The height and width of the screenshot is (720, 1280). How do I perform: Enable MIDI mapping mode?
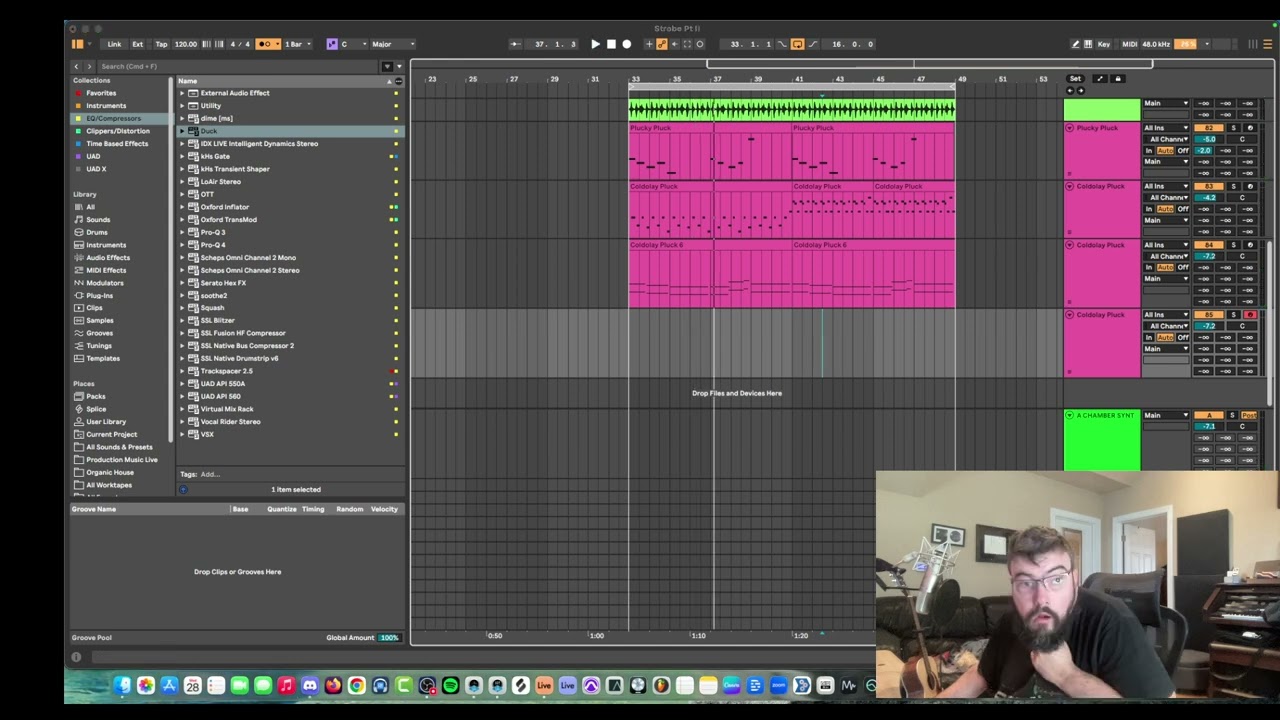(1129, 44)
